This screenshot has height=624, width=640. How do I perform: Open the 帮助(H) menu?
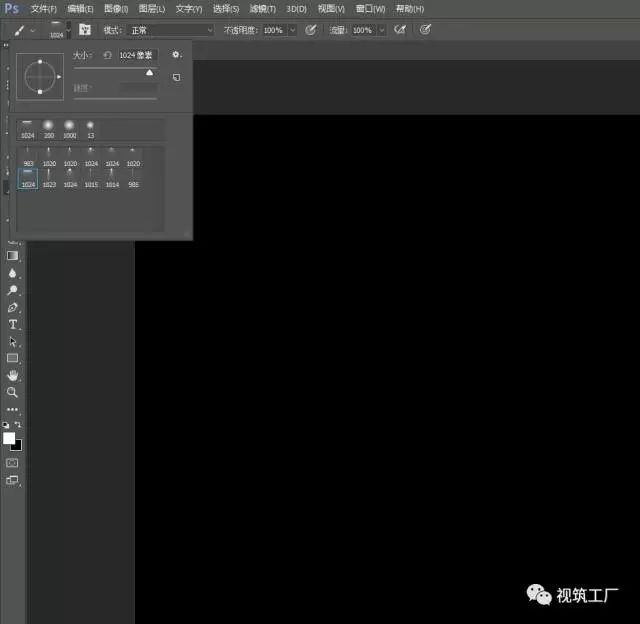coord(410,9)
